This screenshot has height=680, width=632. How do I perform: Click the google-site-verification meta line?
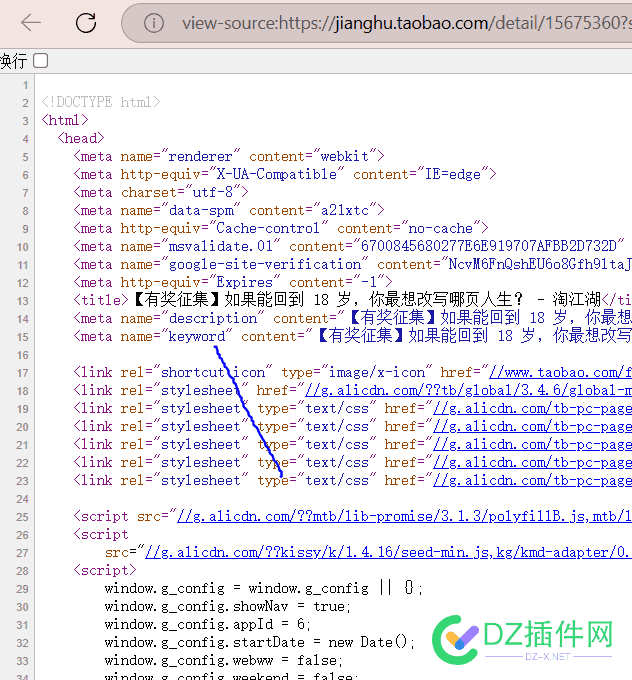pyautogui.click(x=352, y=265)
